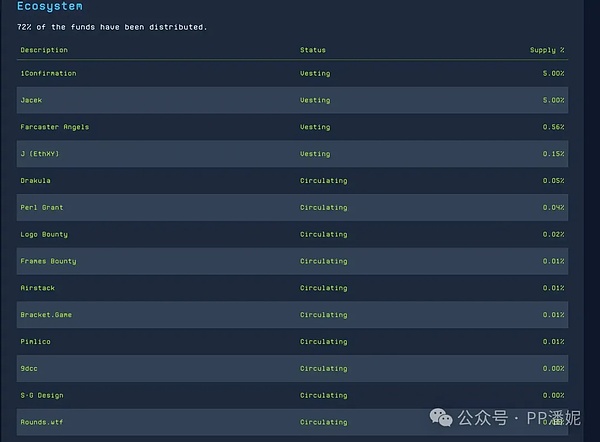
Task: Click the S-G Design entry
Action: click(41, 396)
